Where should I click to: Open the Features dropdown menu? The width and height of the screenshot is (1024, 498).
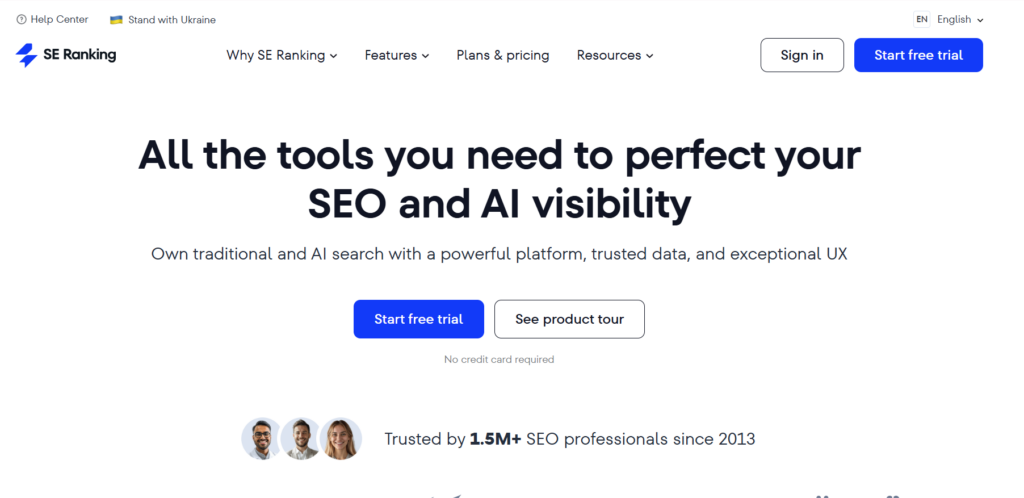click(396, 56)
